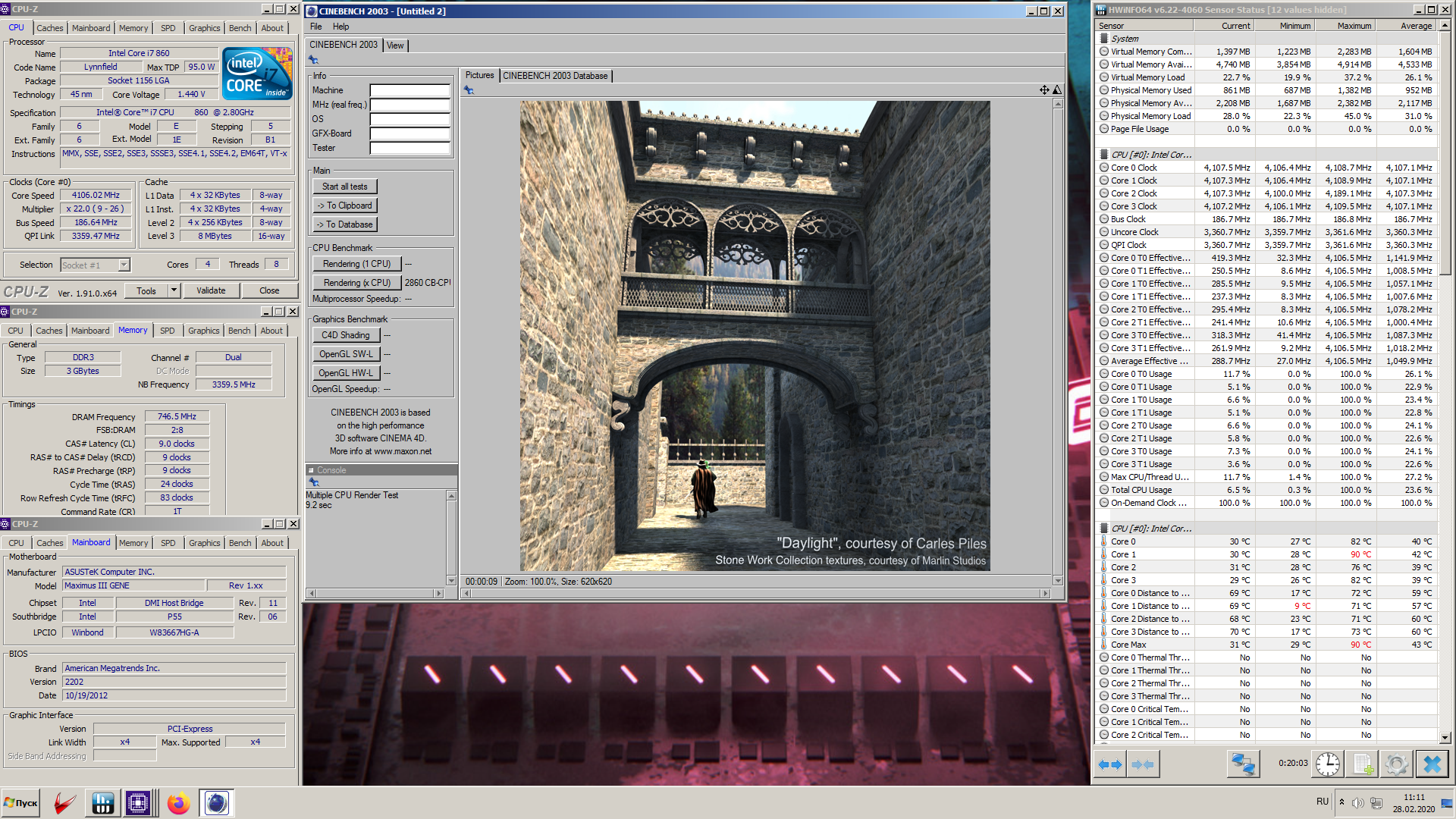
Task: Click pin icon under Console header
Action: [314, 482]
